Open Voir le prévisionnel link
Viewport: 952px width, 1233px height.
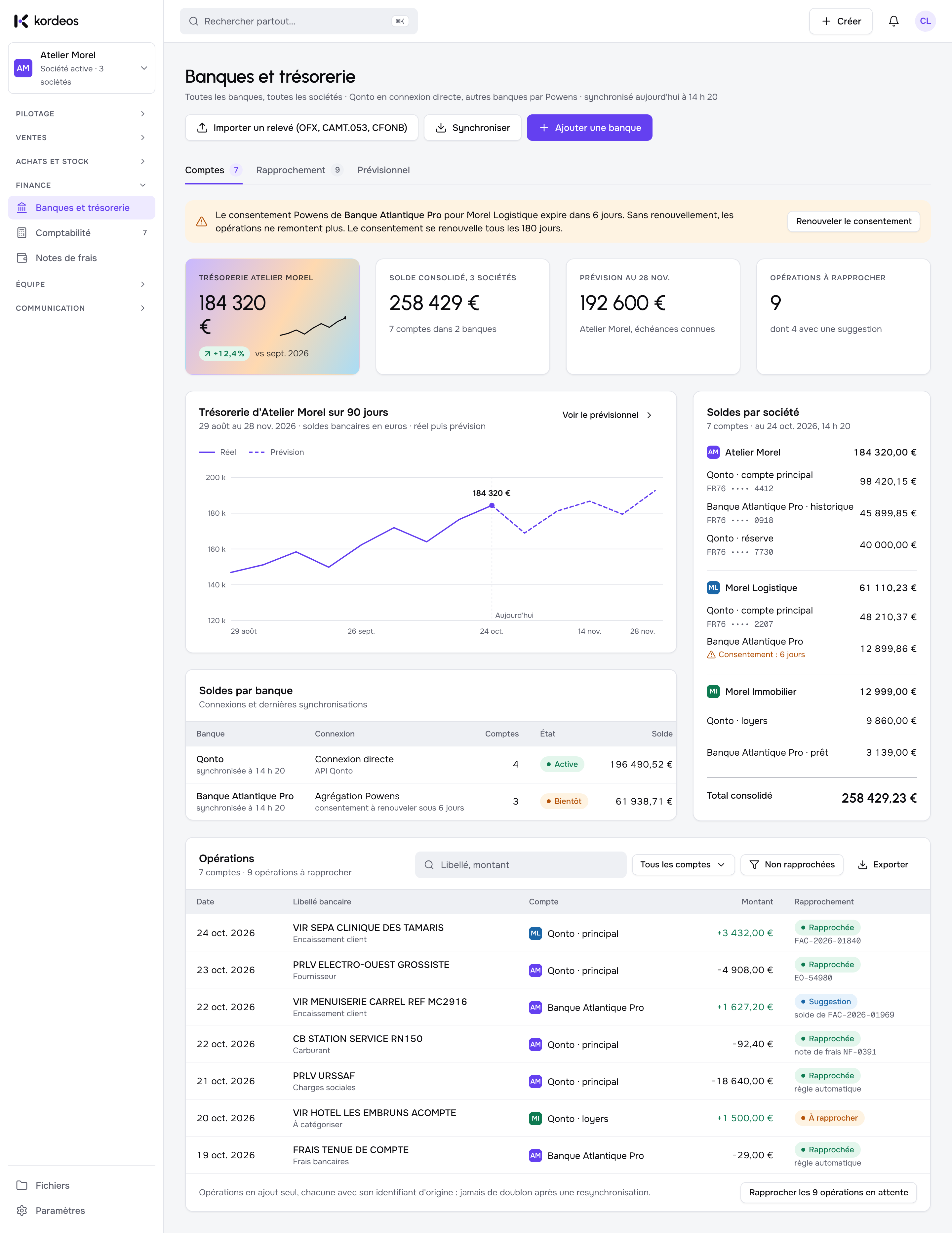click(x=607, y=415)
